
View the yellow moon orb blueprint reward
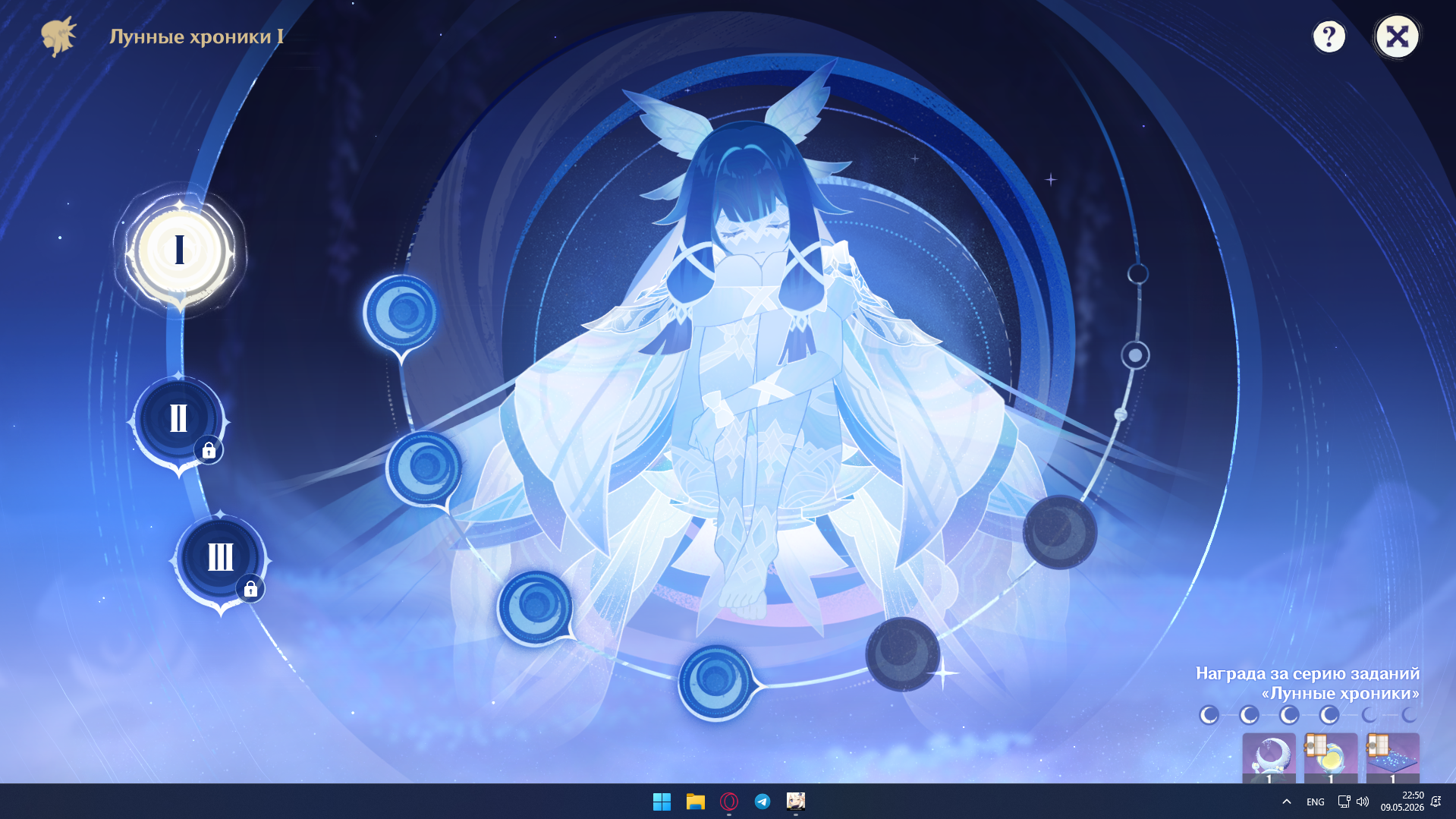tap(1331, 758)
